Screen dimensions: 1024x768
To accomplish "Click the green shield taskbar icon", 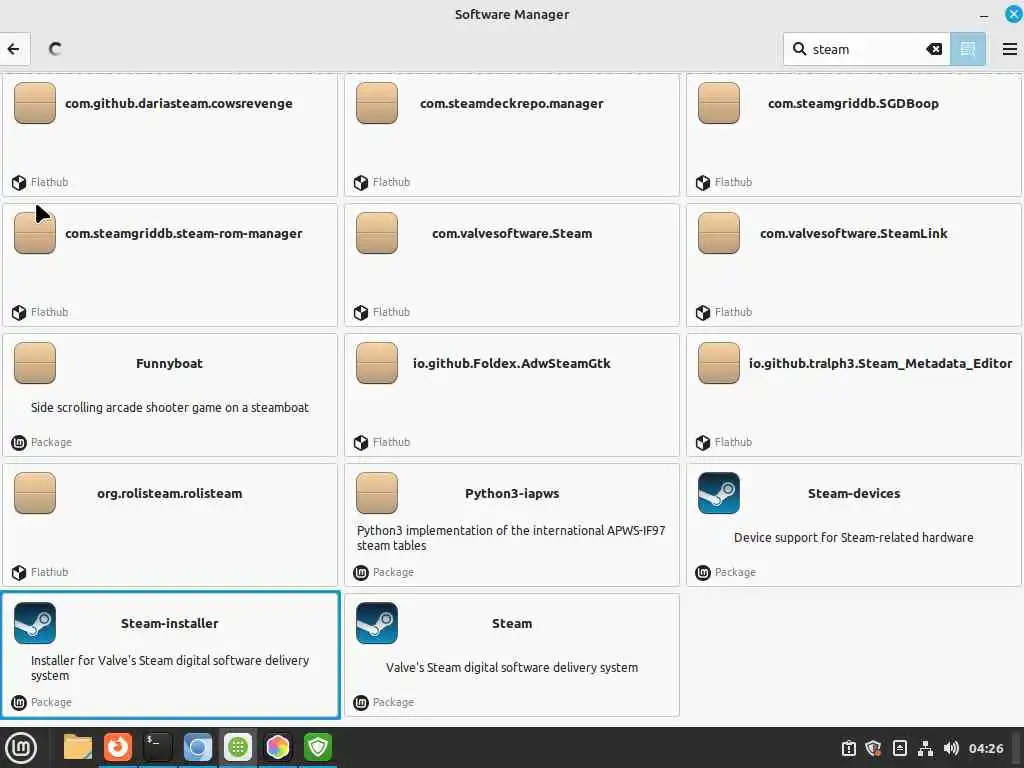I will [x=318, y=747].
